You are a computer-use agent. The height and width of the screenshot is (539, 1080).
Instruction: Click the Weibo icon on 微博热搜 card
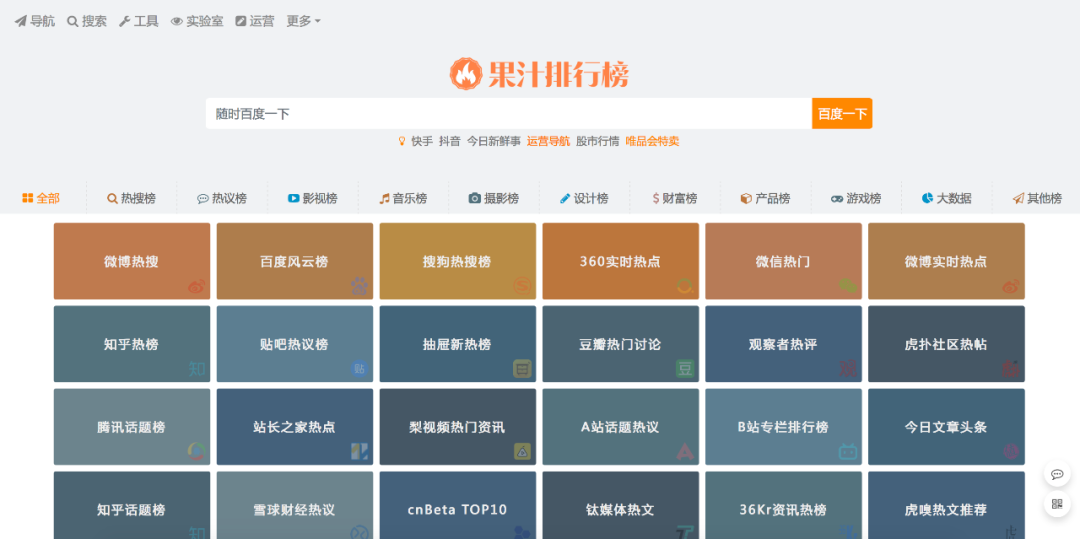tap(196, 286)
